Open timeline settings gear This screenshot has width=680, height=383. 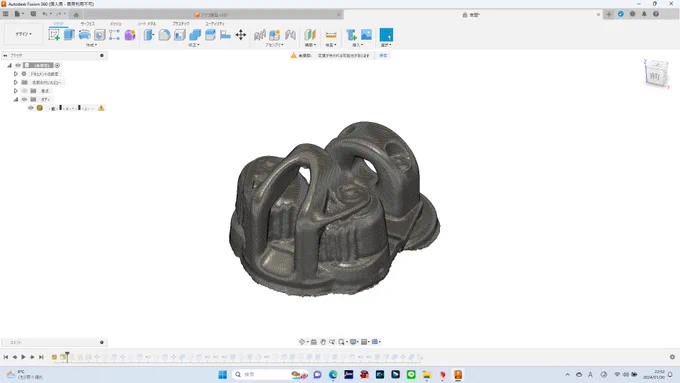[x=672, y=357]
